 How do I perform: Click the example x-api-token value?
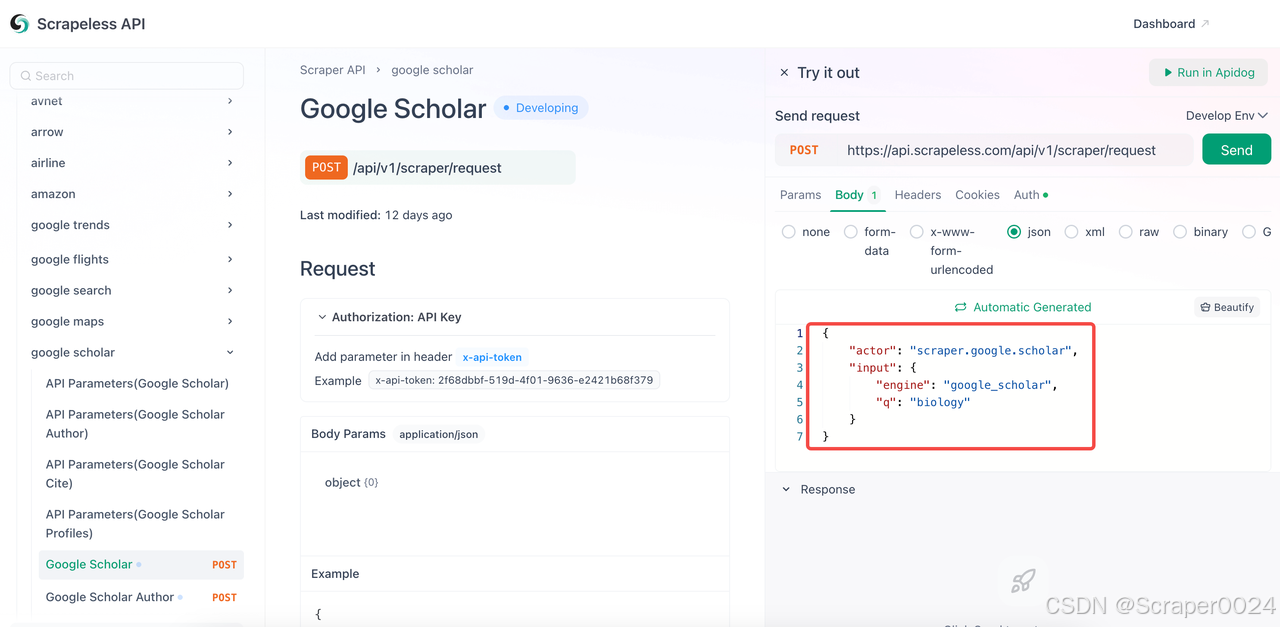514,381
